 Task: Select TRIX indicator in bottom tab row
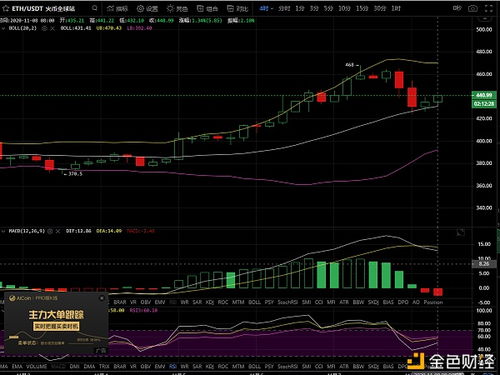pos(104,366)
